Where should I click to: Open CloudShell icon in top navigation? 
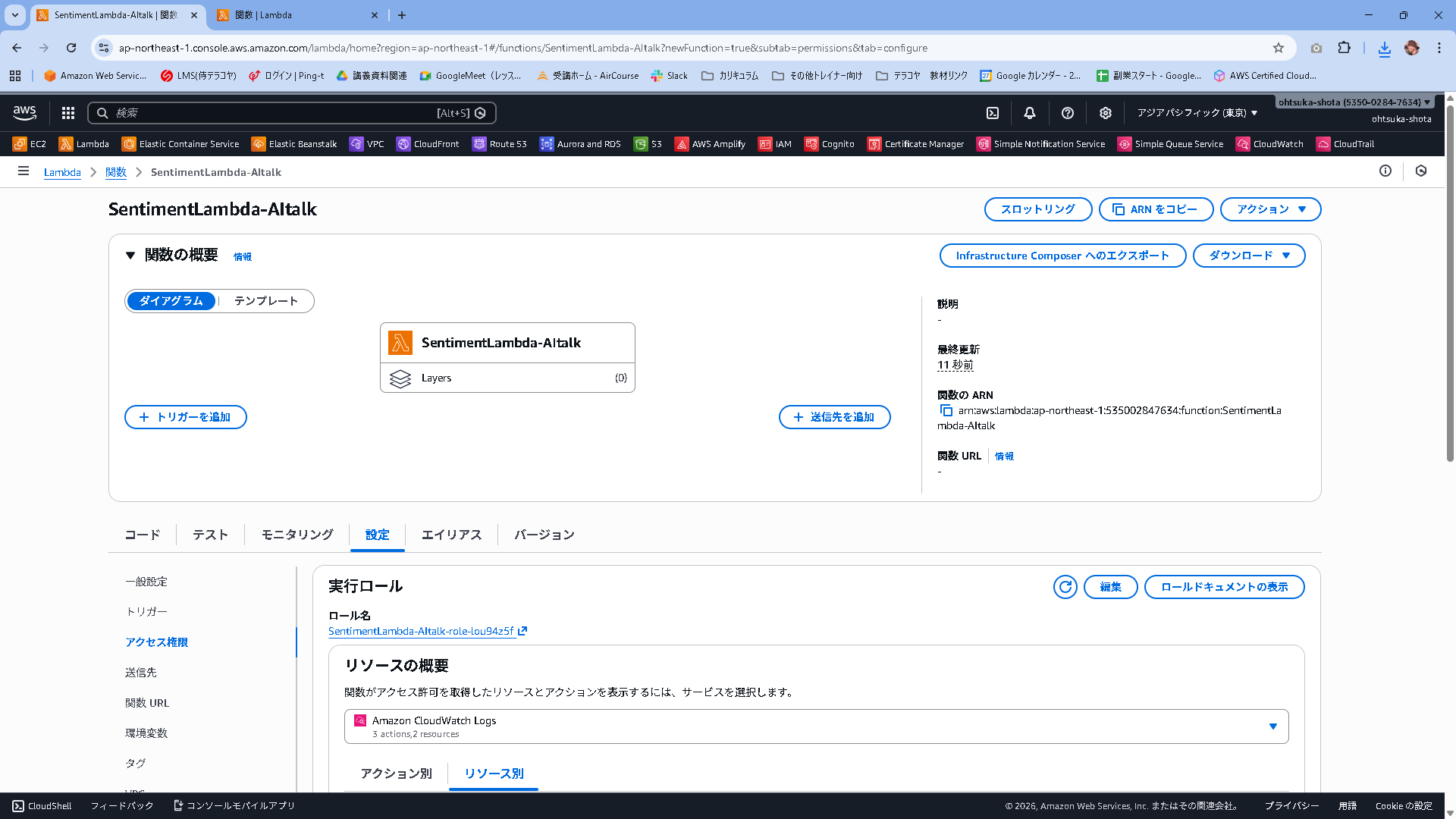[993, 113]
